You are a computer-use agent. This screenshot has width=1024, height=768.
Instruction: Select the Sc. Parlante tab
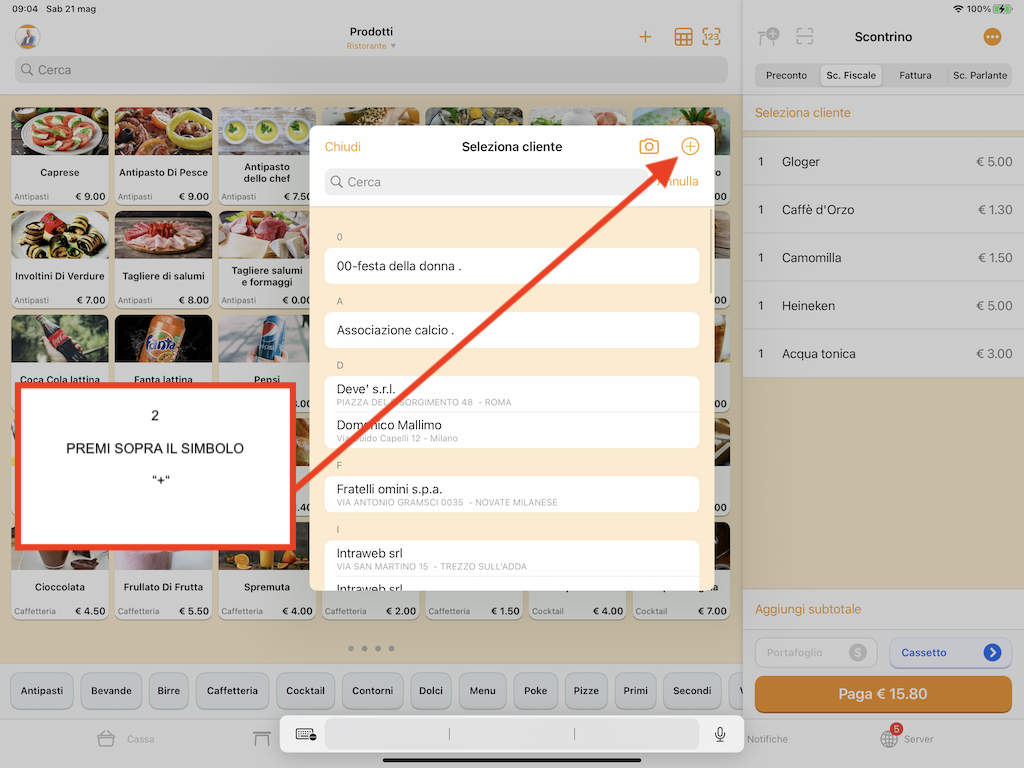pyautogui.click(x=980, y=75)
